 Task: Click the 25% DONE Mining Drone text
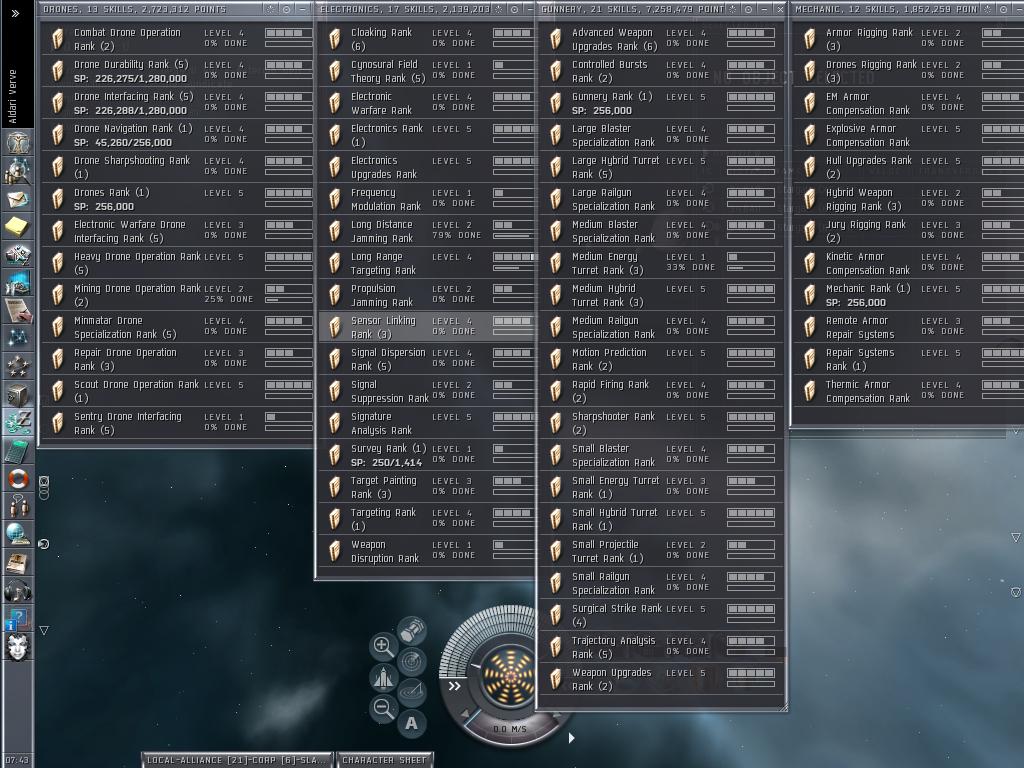229,299
